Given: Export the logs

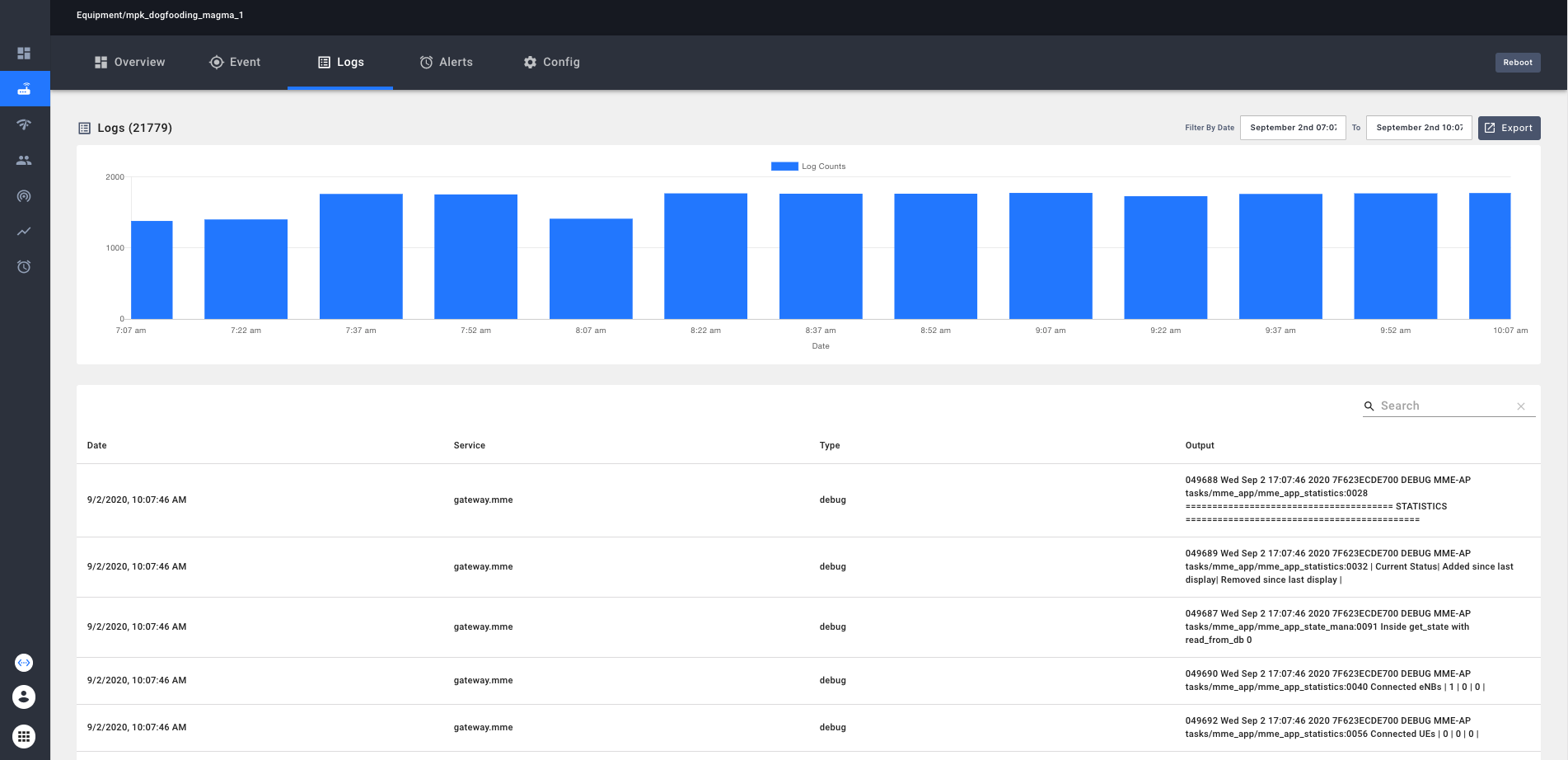Looking at the screenshot, I should [1509, 128].
